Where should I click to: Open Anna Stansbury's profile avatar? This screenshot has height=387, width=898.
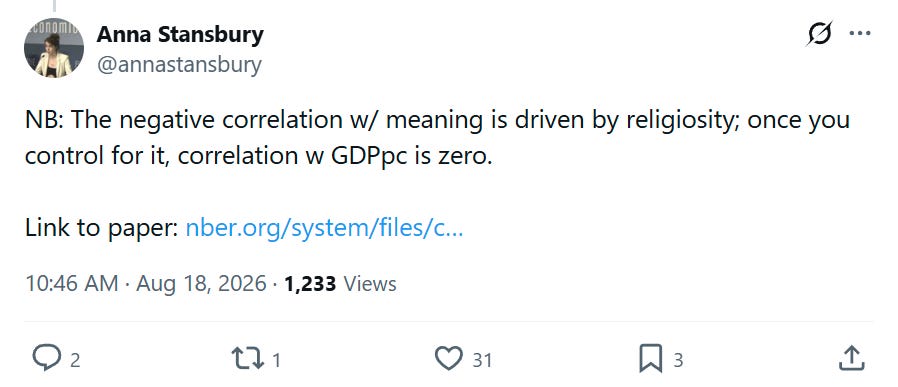point(53,48)
